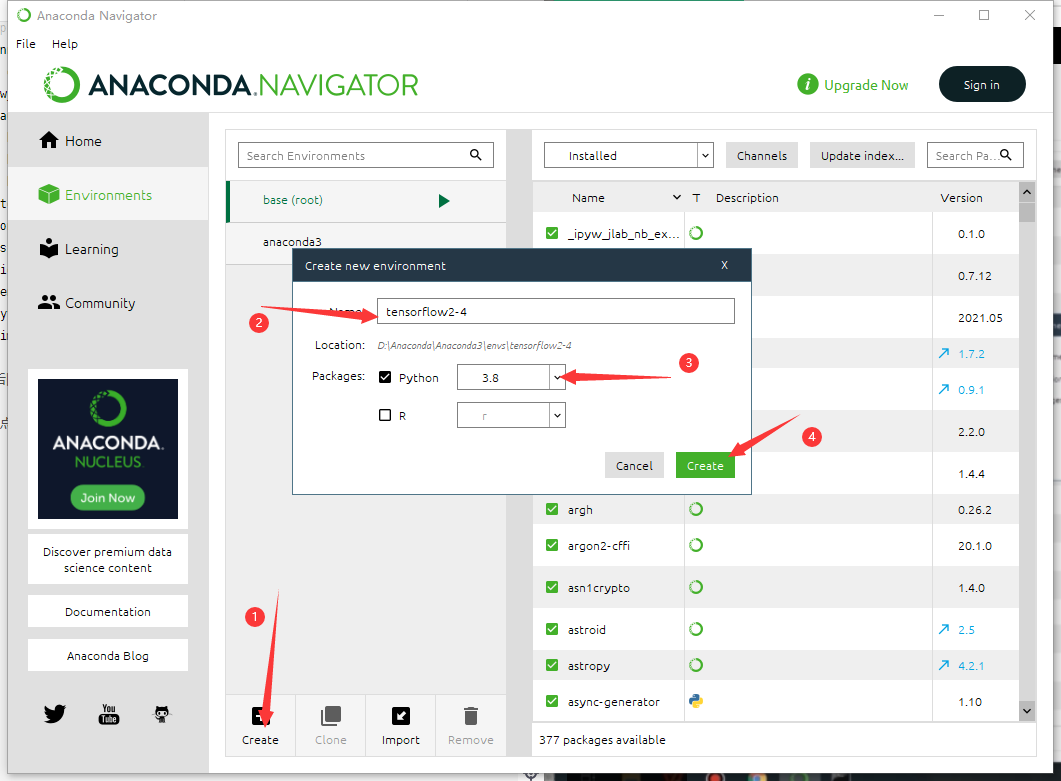Close the Create new environment dialog
The height and width of the screenshot is (781, 1061).
point(724,265)
